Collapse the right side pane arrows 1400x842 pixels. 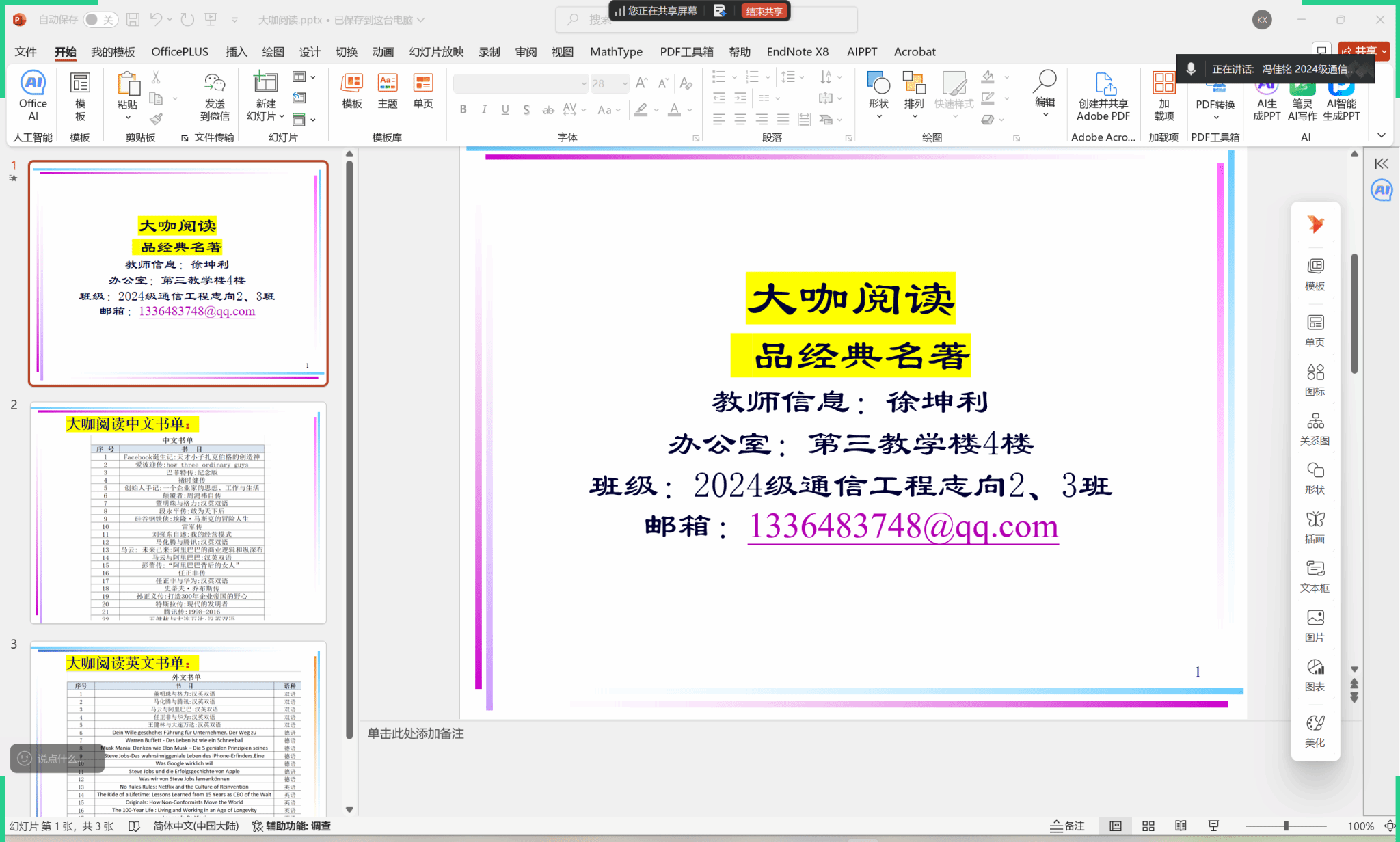click(1382, 163)
